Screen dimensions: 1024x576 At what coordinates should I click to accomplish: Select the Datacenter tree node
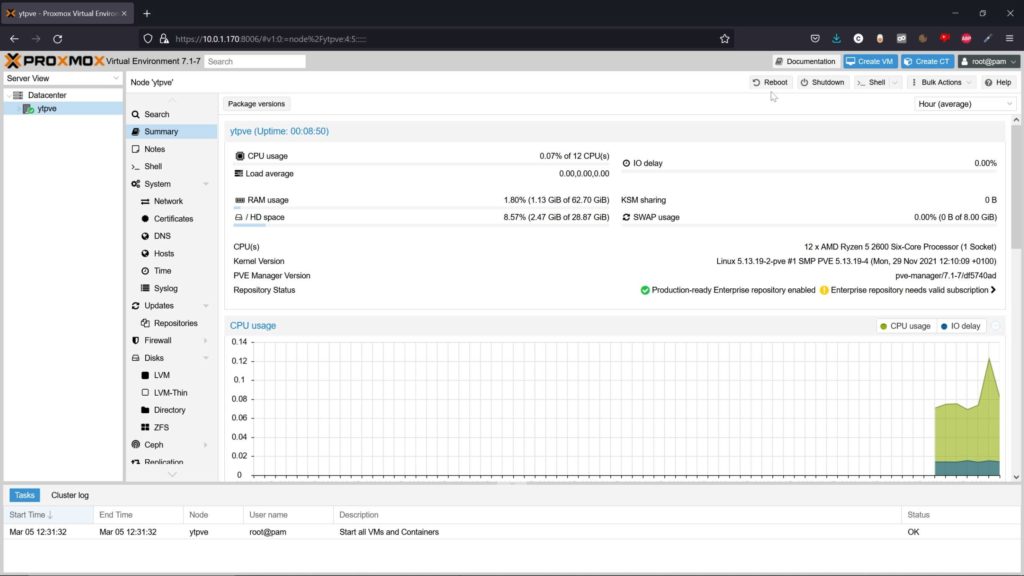47,95
